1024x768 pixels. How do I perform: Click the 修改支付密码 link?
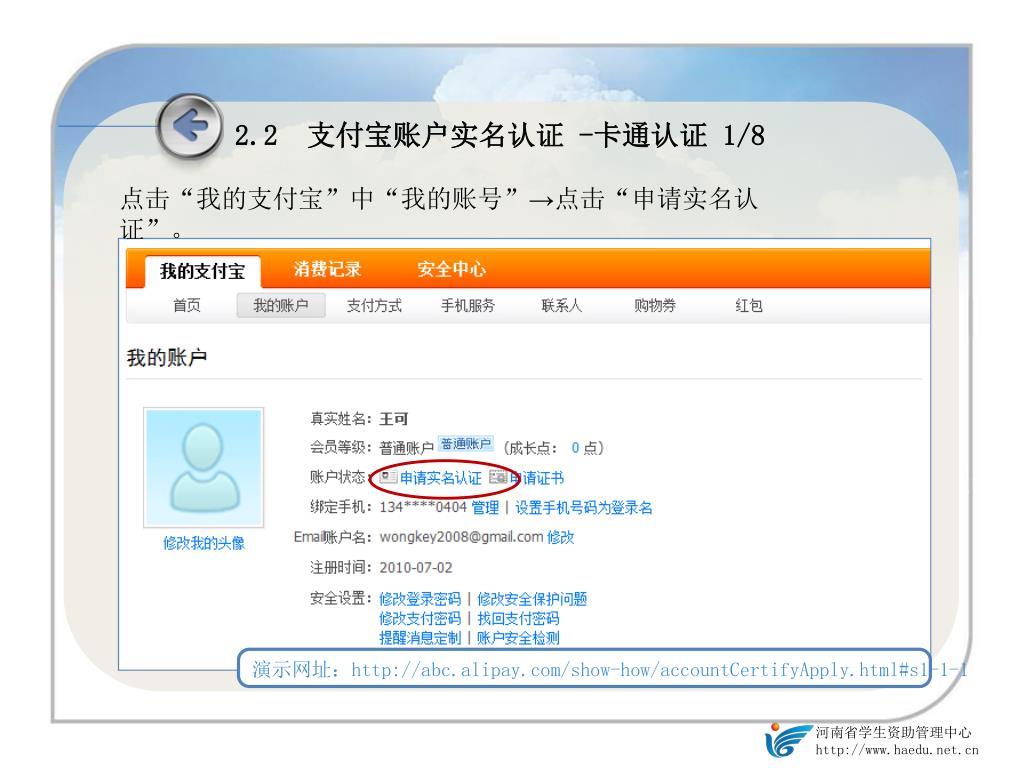coord(420,618)
